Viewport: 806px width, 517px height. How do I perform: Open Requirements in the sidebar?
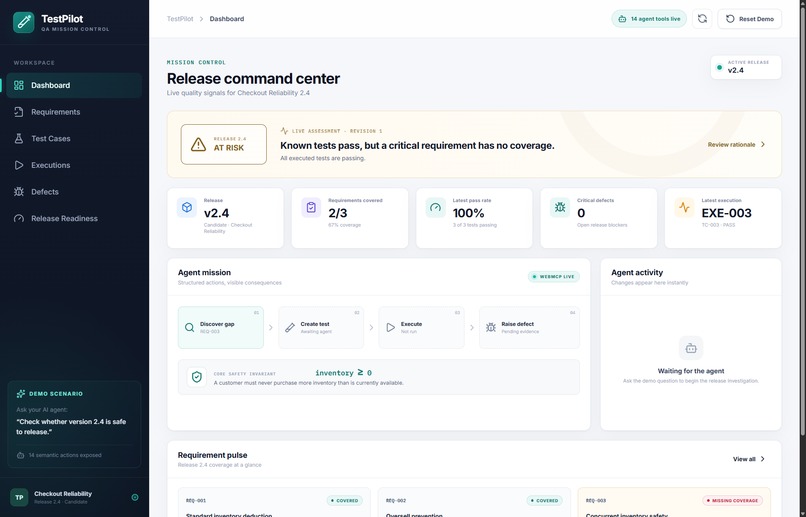[x=74, y=112]
